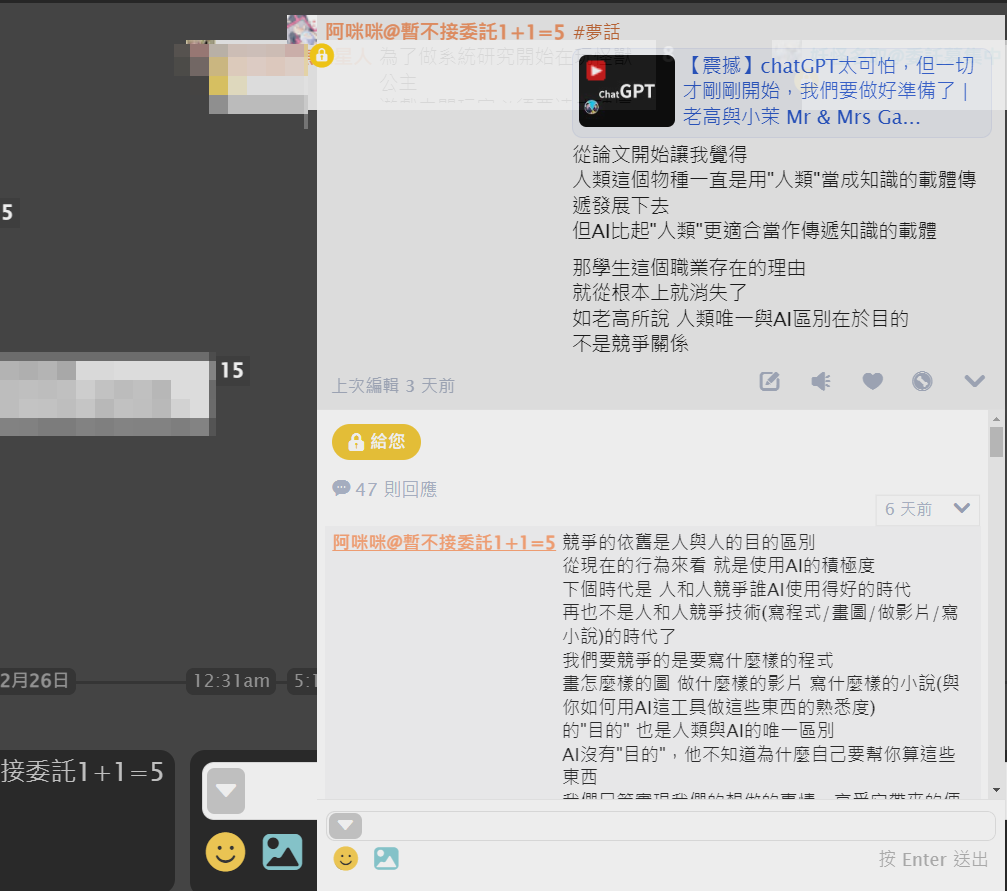
Task: Open the background composer's qualifier dropdown arrow
Action: click(225, 790)
